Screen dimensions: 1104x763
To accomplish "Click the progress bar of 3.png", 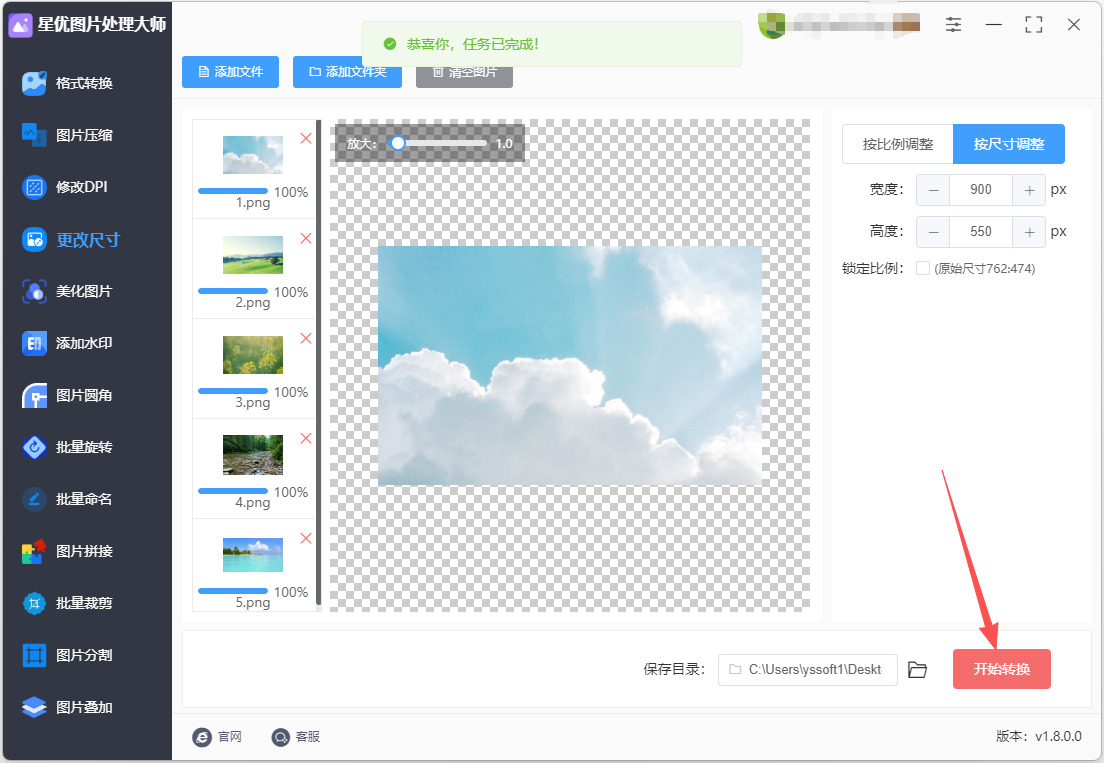I will pyautogui.click(x=233, y=391).
